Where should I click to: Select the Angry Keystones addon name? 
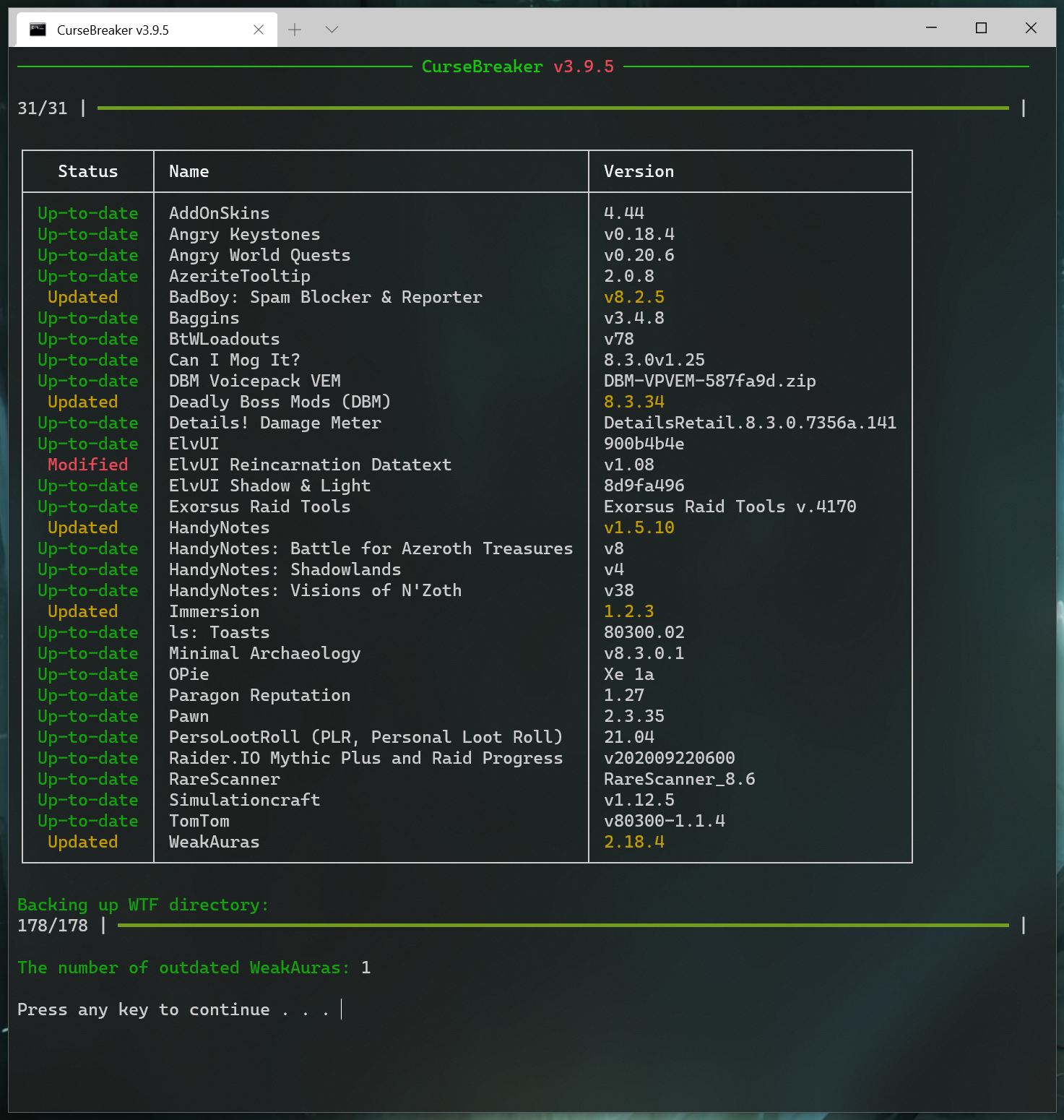click(245, 234)
